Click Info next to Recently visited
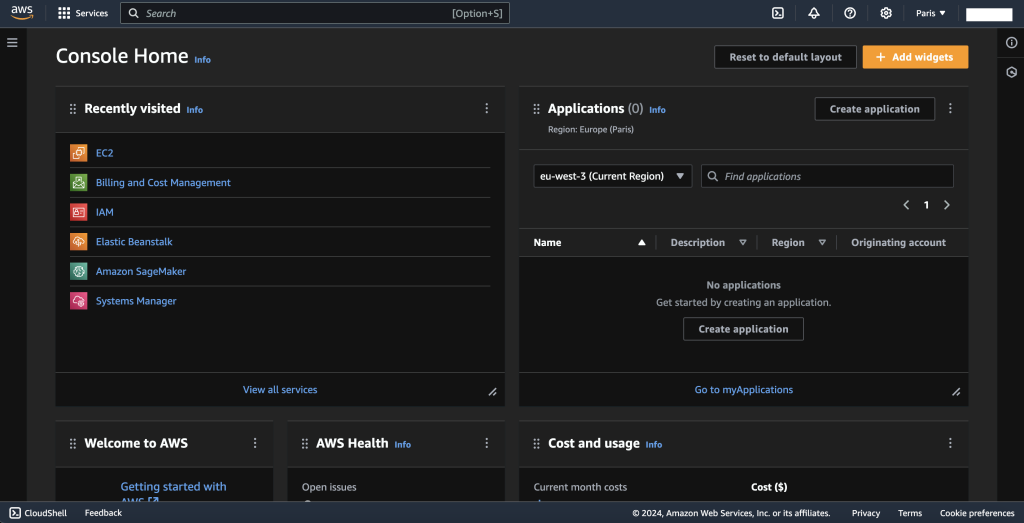 click(195, 110)
